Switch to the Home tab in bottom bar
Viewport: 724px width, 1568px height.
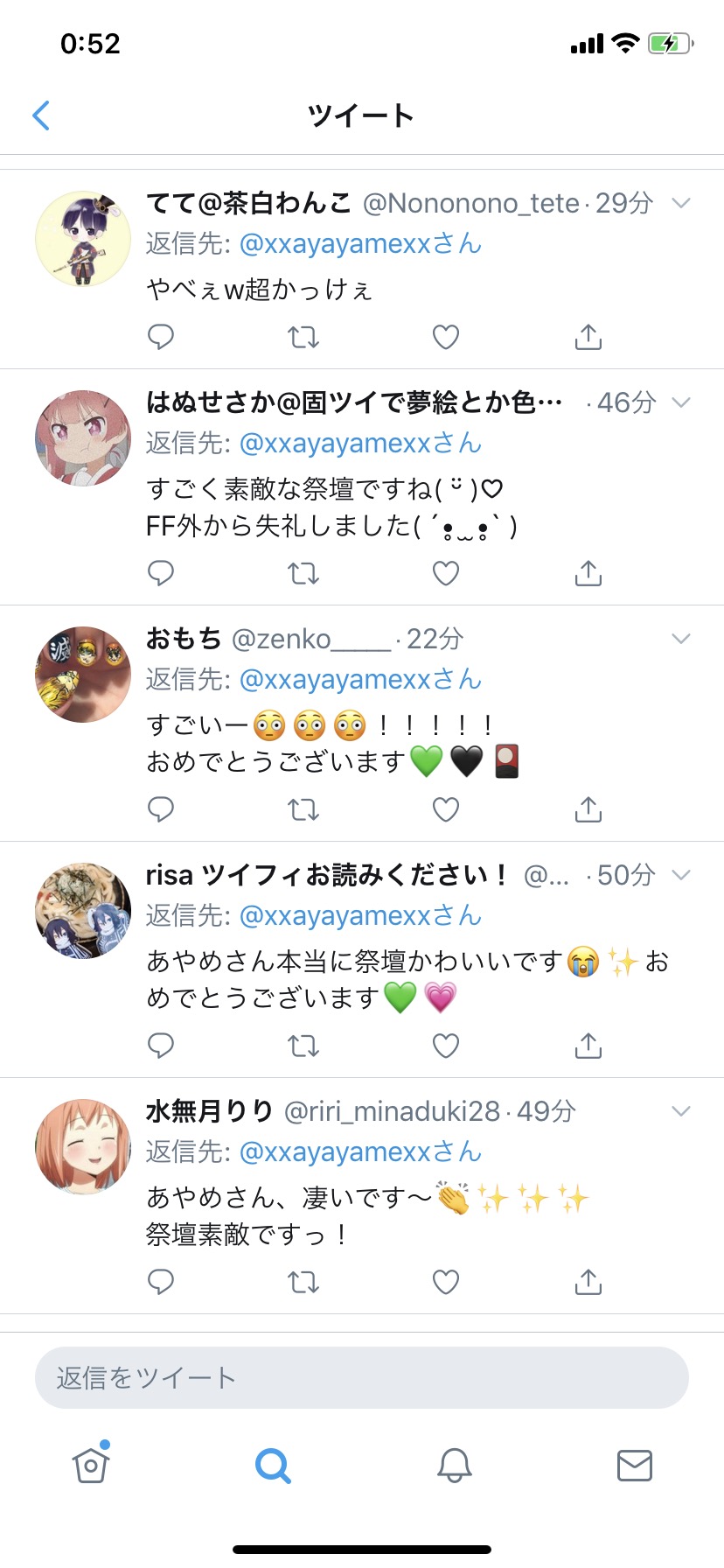point(91,1464)
